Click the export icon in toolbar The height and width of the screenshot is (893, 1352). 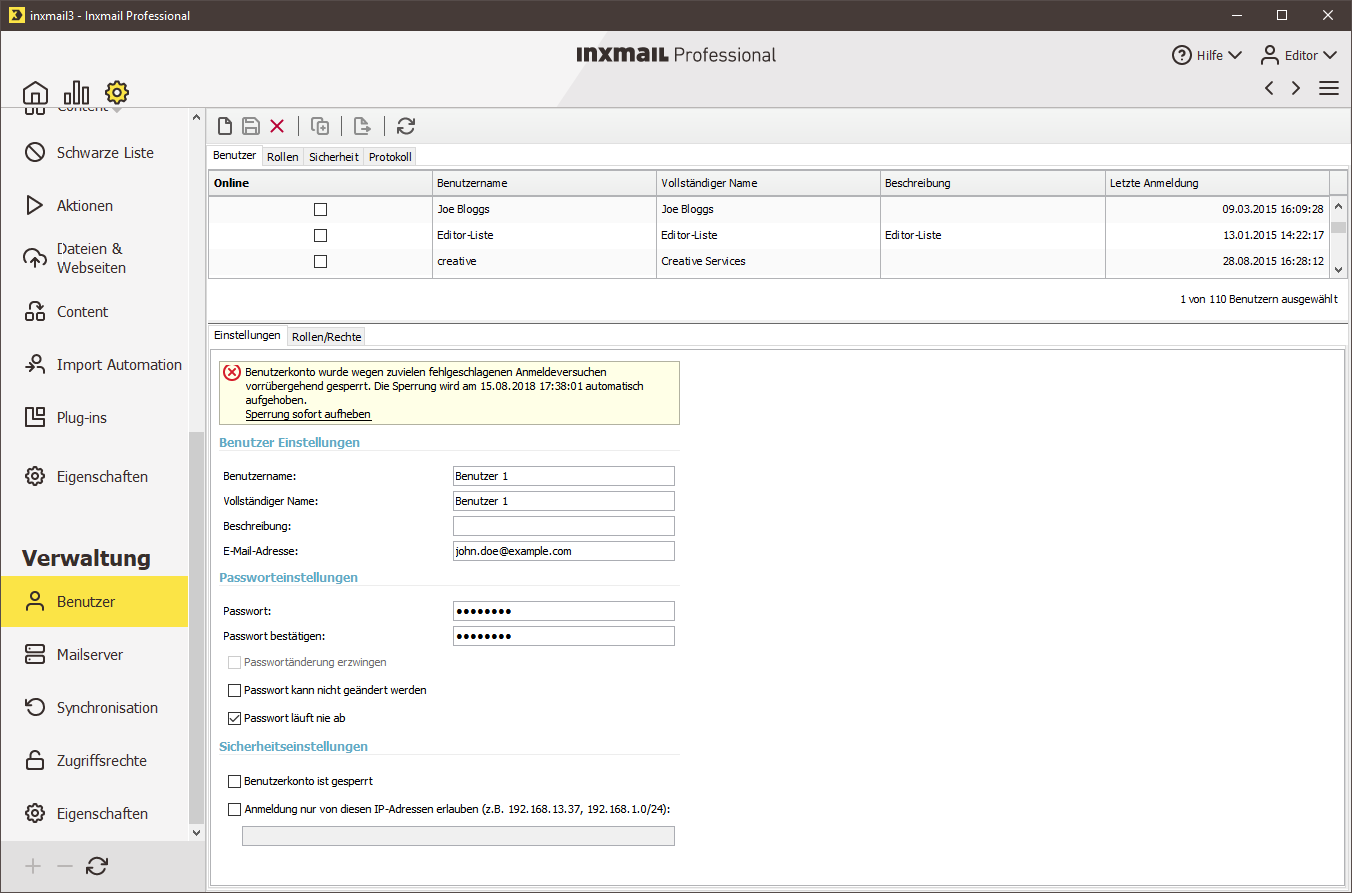pos(362,126)
